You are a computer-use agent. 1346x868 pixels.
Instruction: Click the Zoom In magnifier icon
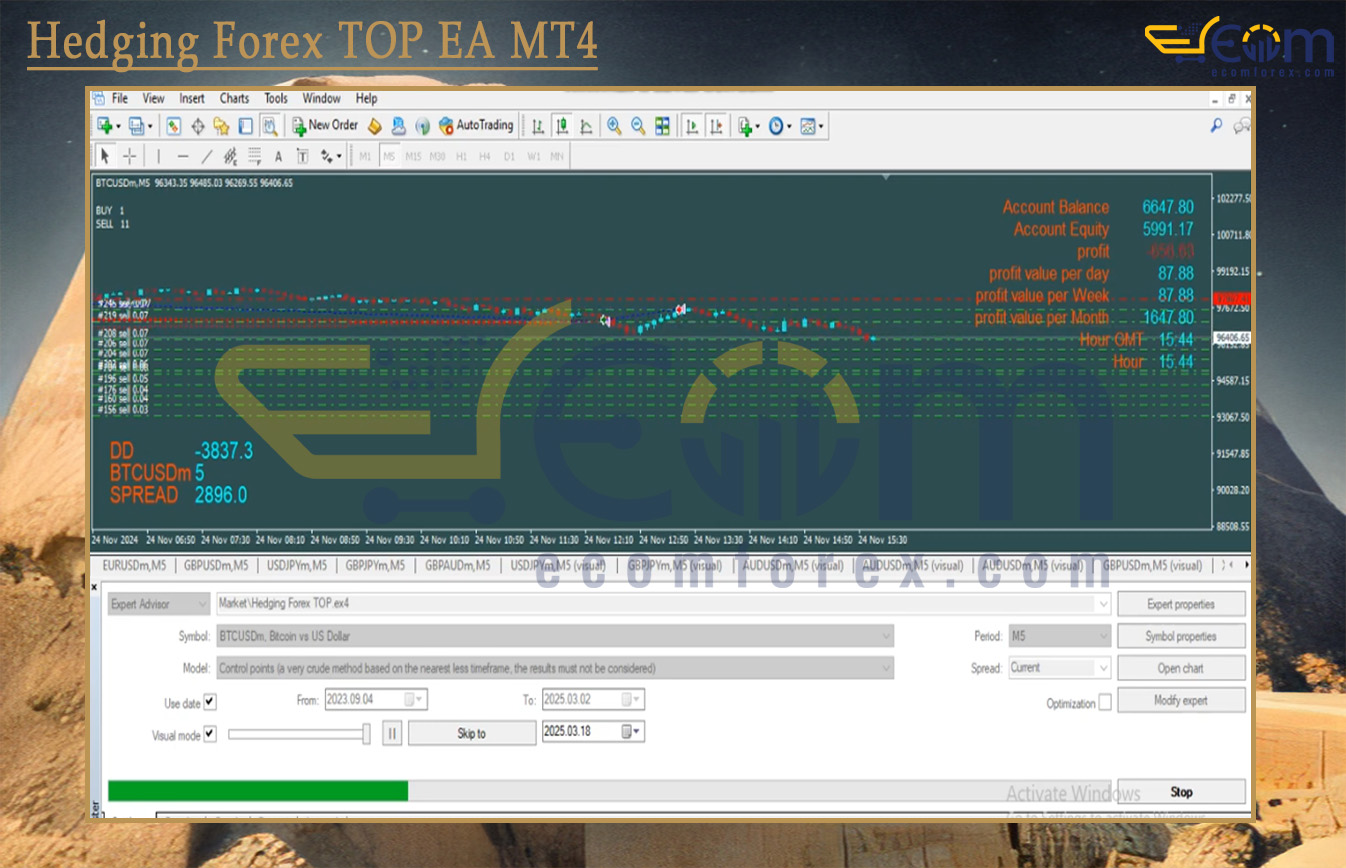(614, 126)
